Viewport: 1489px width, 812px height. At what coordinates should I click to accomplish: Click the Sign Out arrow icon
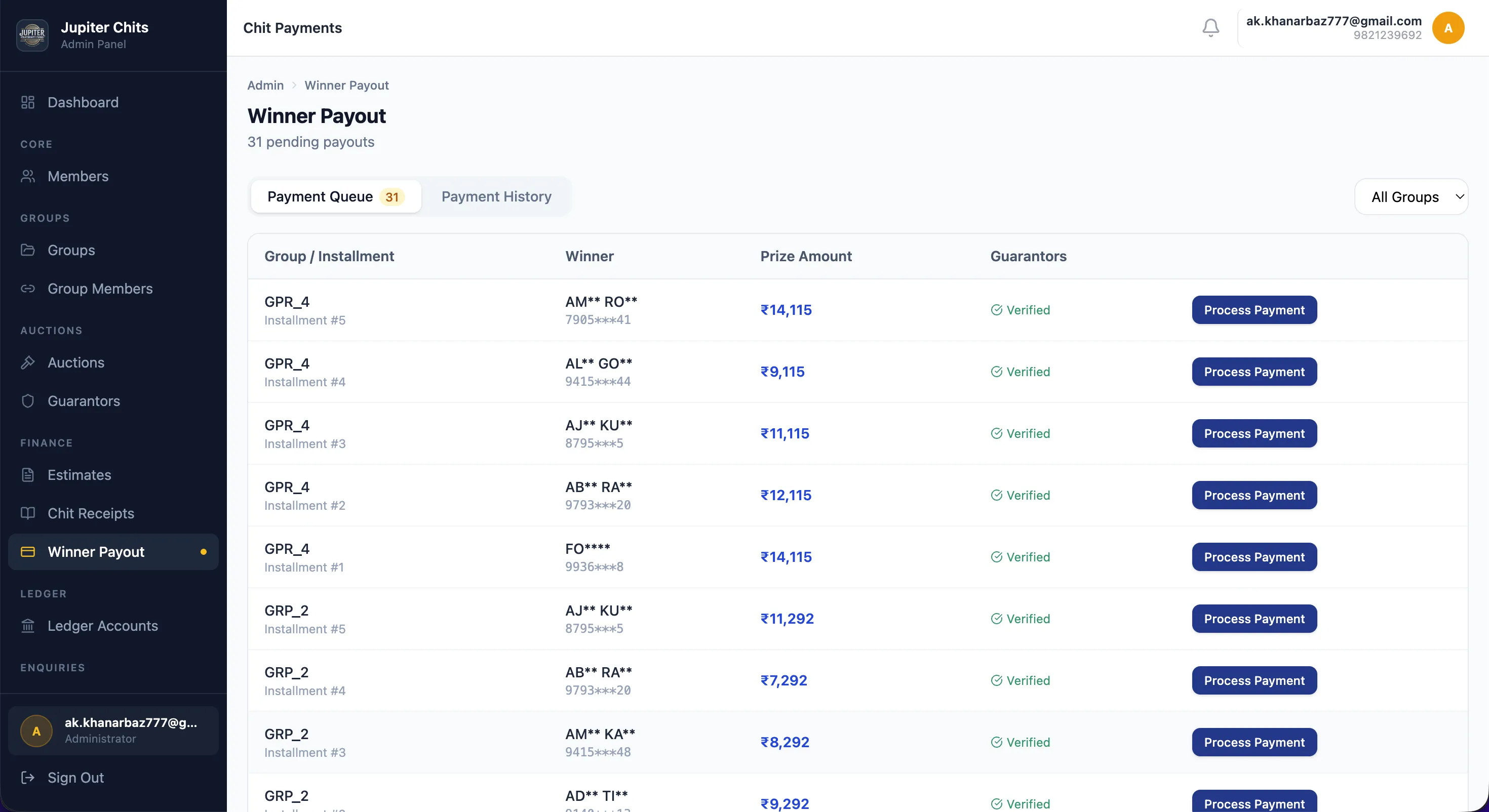point(28,778)
